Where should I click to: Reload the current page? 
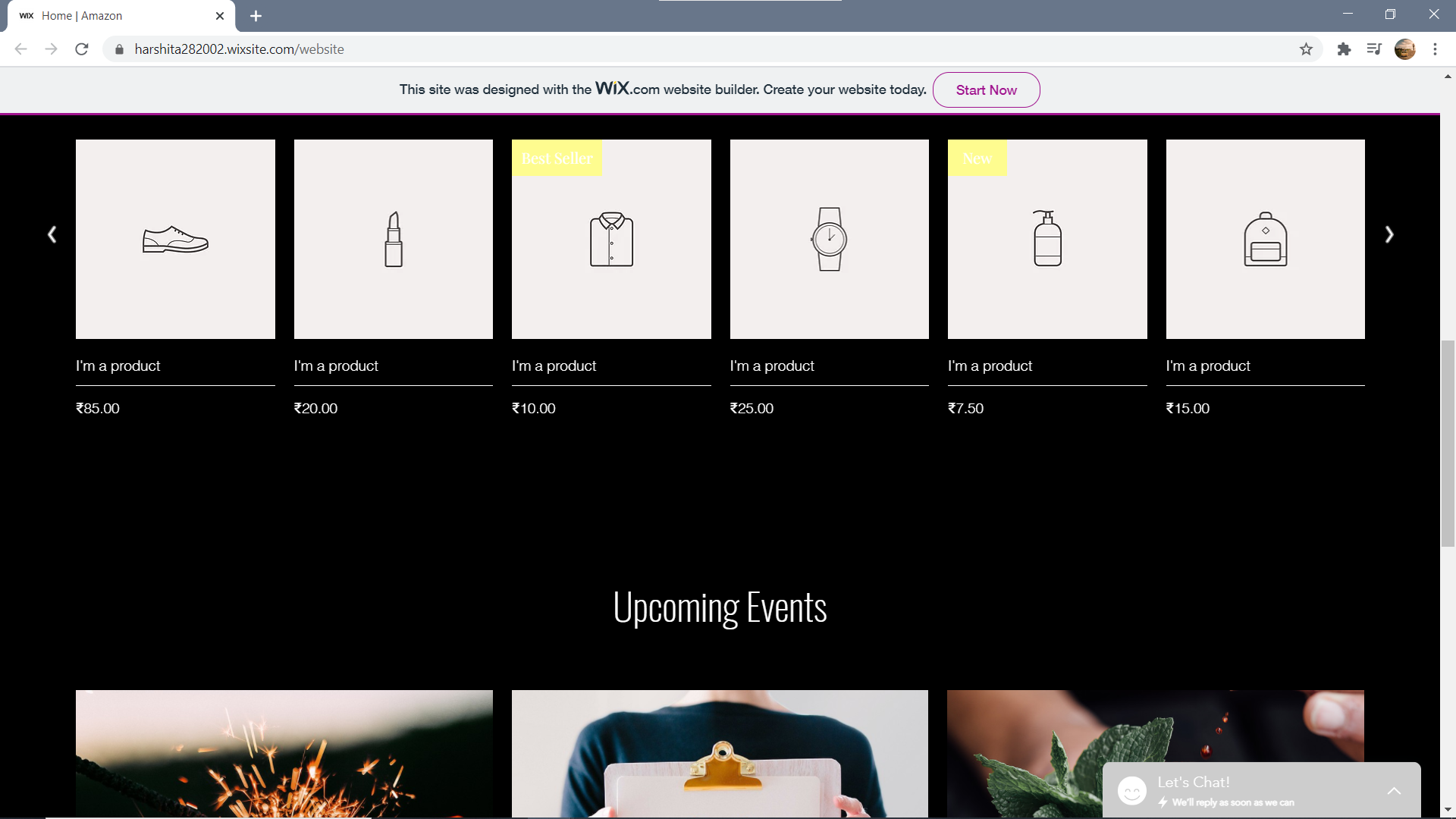[x=82, y=49]
